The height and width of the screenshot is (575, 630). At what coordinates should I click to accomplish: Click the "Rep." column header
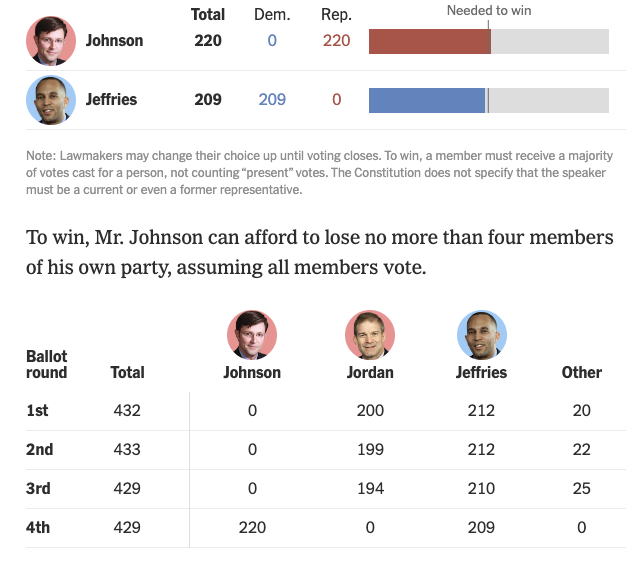(x=336, y=15)
